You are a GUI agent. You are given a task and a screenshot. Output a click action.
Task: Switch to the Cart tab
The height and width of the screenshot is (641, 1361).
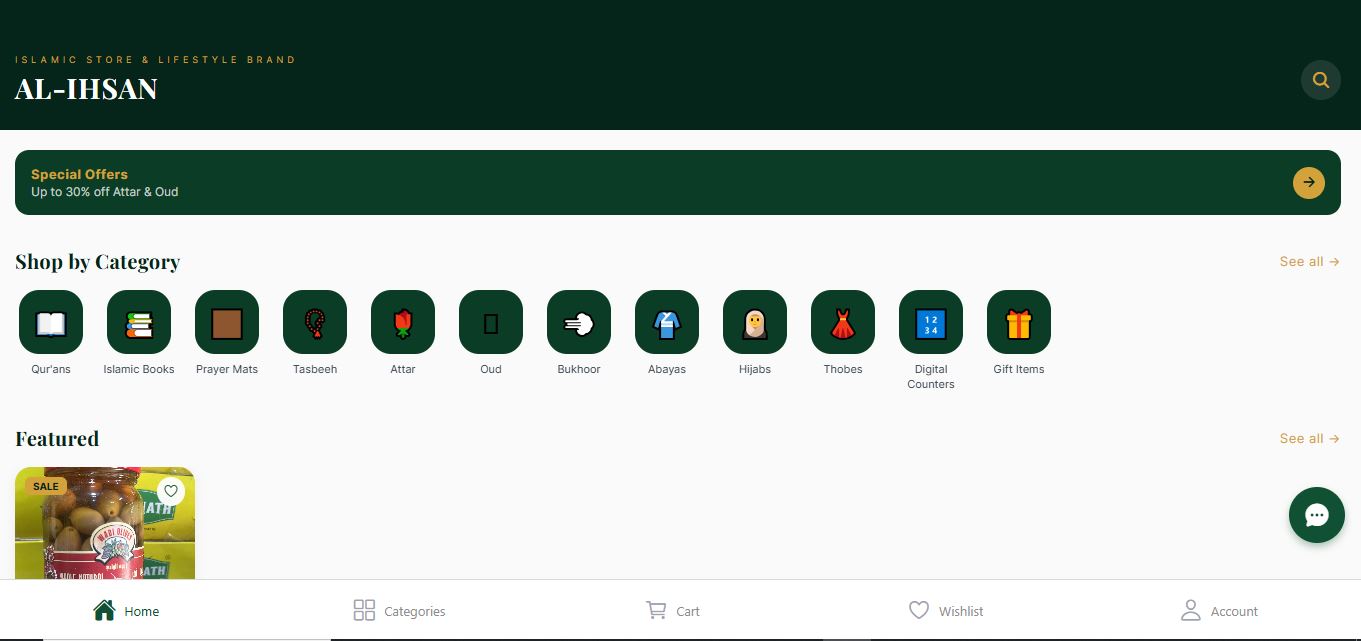673,611
